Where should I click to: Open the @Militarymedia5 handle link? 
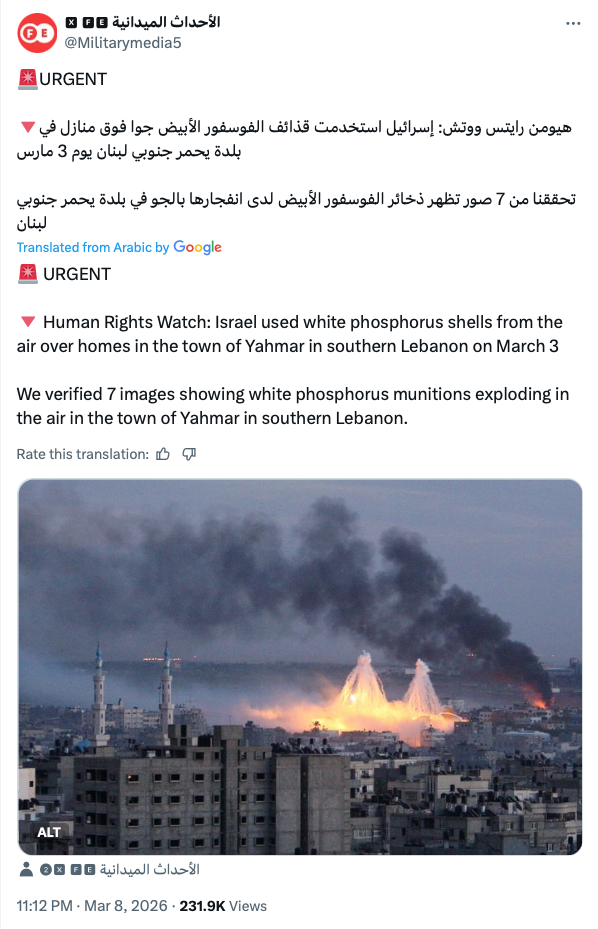[123, 43]
